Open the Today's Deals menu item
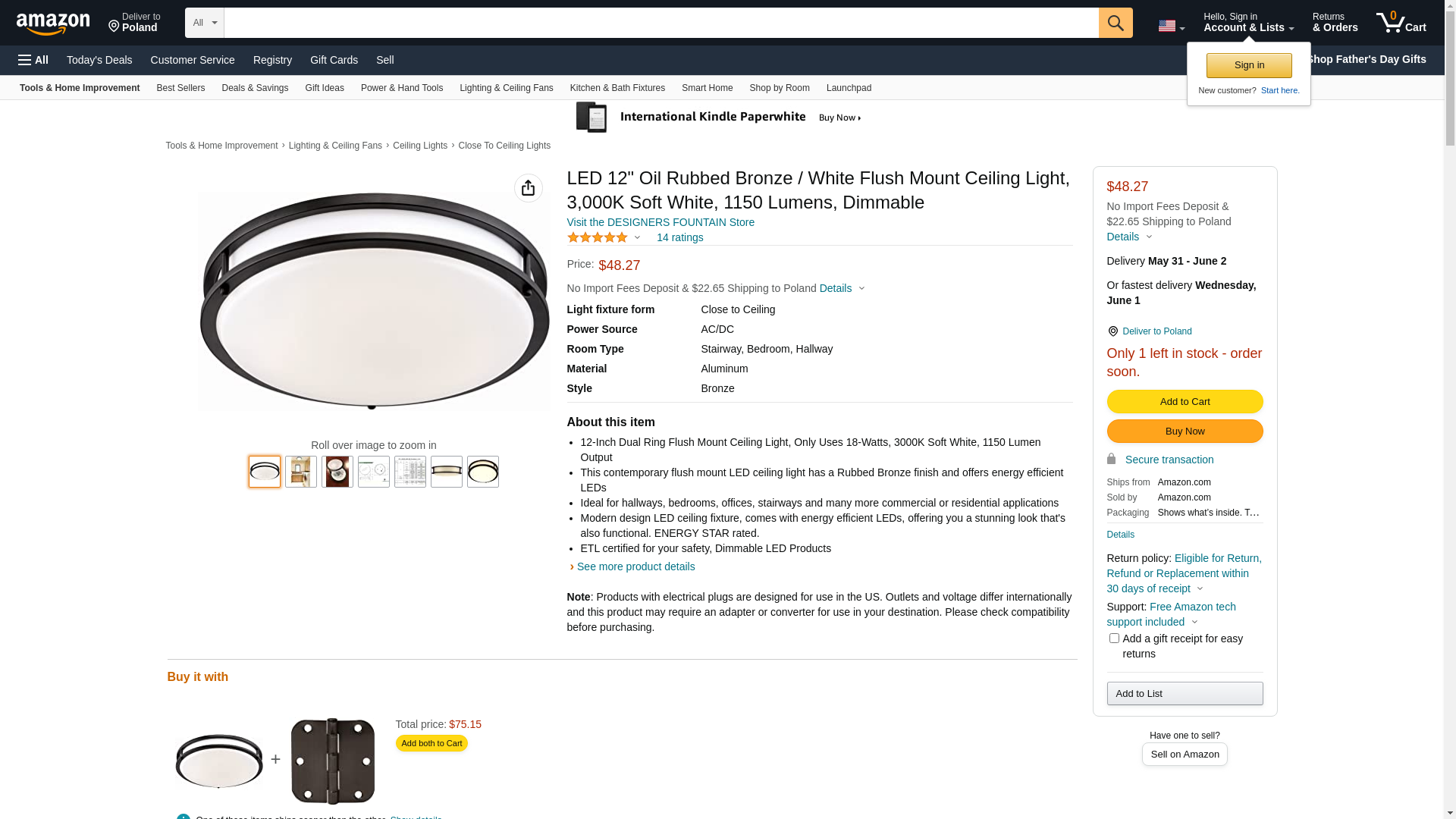 [99, 60]
